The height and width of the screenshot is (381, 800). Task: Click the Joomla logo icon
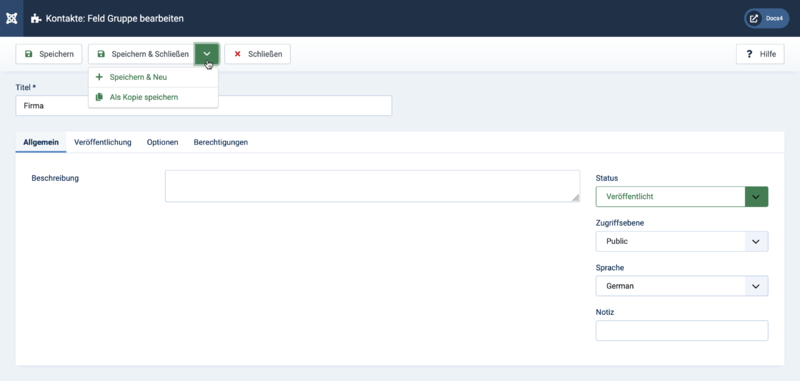[x=12, y=18]
